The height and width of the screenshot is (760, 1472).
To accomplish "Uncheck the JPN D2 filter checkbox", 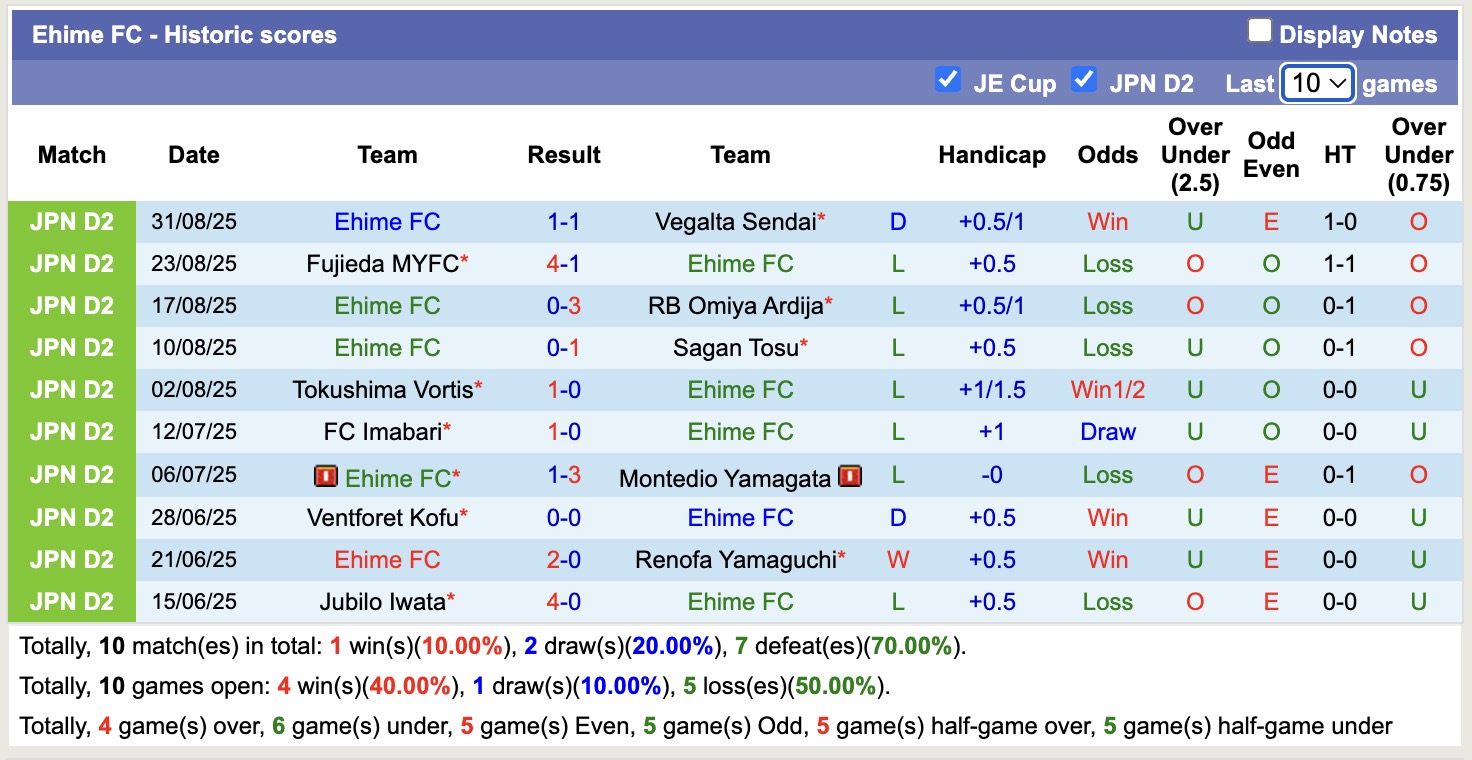I will point(1084,80).
